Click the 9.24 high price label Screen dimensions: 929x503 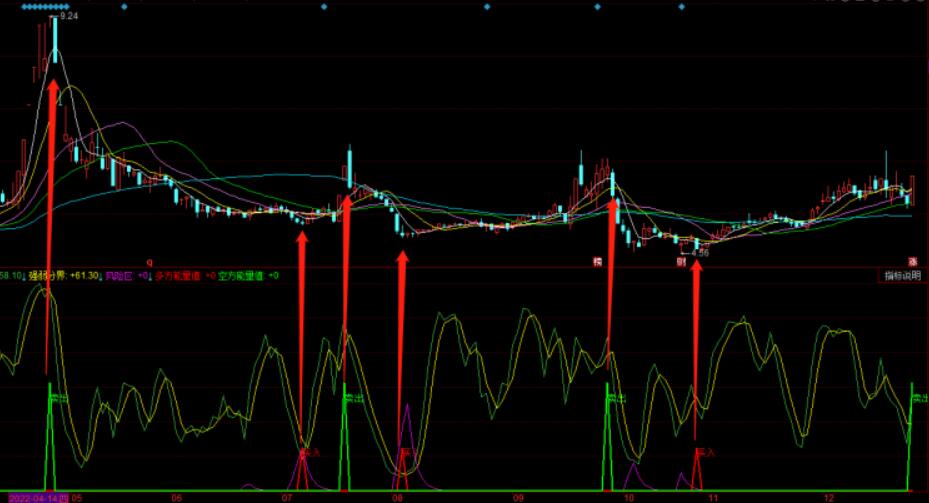pyautogui.click(x=68, y=17)
